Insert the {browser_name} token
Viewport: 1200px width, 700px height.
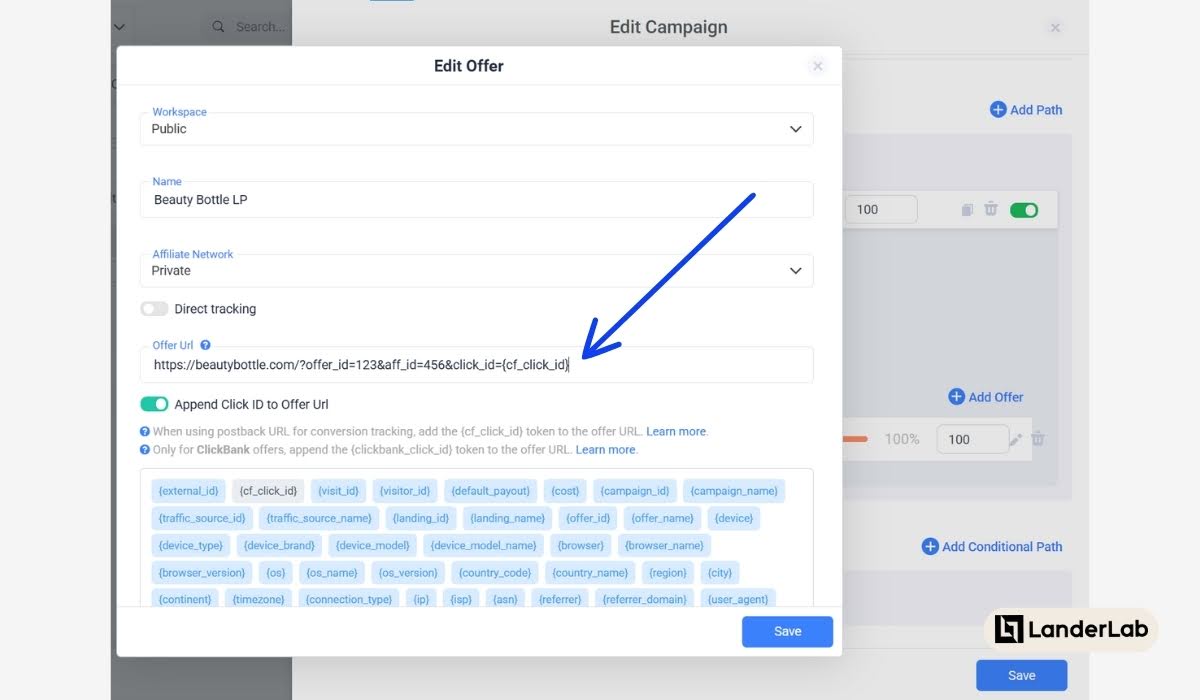(664, 545)
